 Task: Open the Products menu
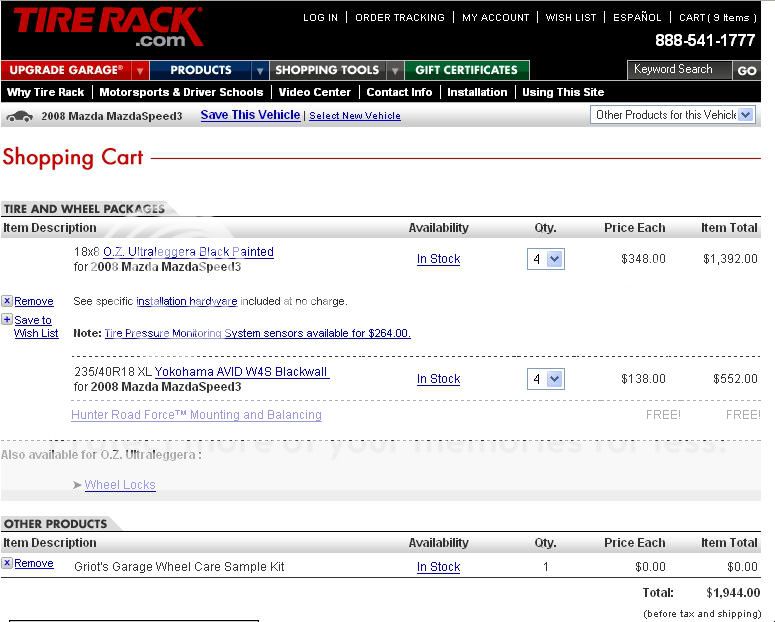click(201, 70)
